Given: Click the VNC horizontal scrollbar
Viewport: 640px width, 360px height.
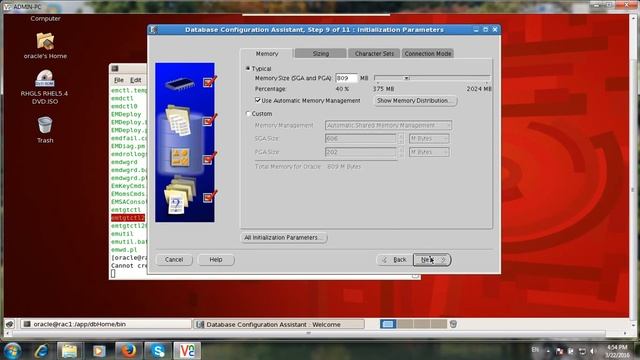Looking at the screenshot, I should tap(309, 333).
